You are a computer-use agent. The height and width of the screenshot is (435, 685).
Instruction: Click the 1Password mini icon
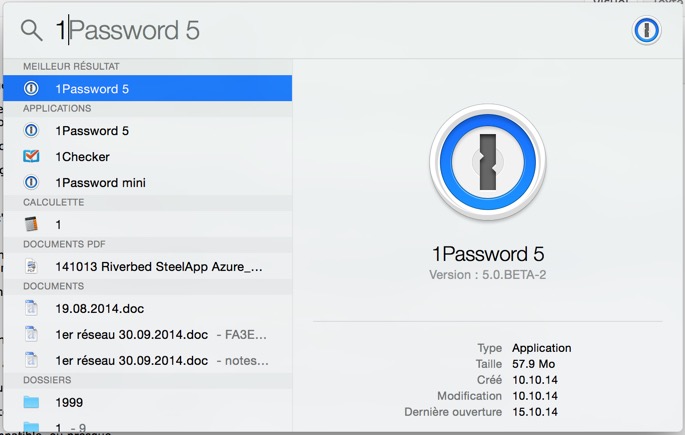(31, 182)
